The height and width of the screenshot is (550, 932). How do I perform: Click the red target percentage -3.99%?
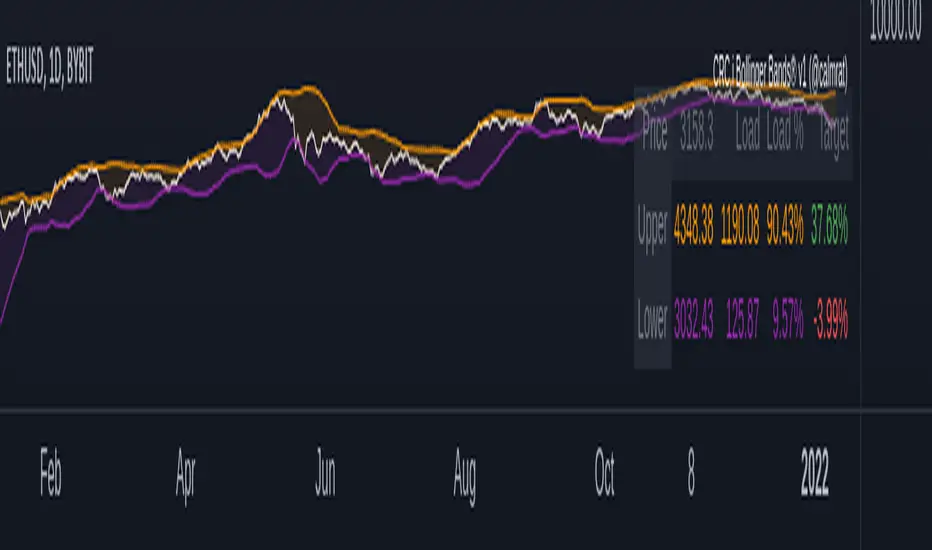pos(830,319)
